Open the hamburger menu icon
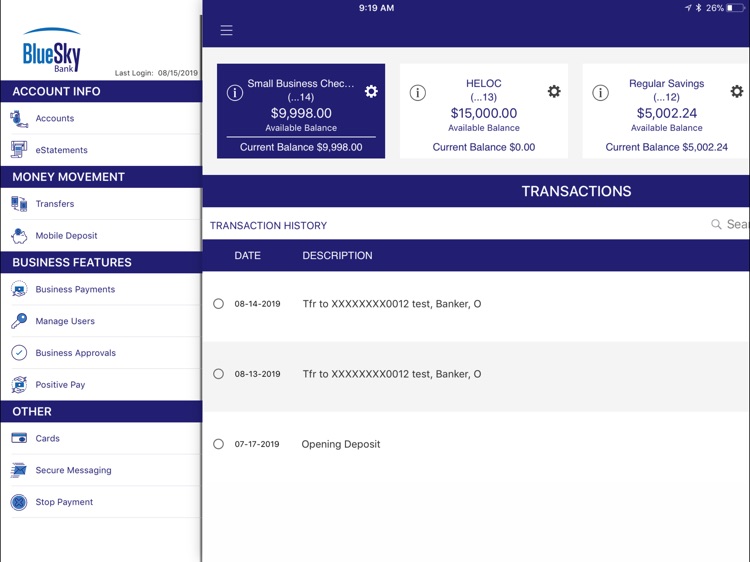Viewport: 750px width, 562px height. 226,31
